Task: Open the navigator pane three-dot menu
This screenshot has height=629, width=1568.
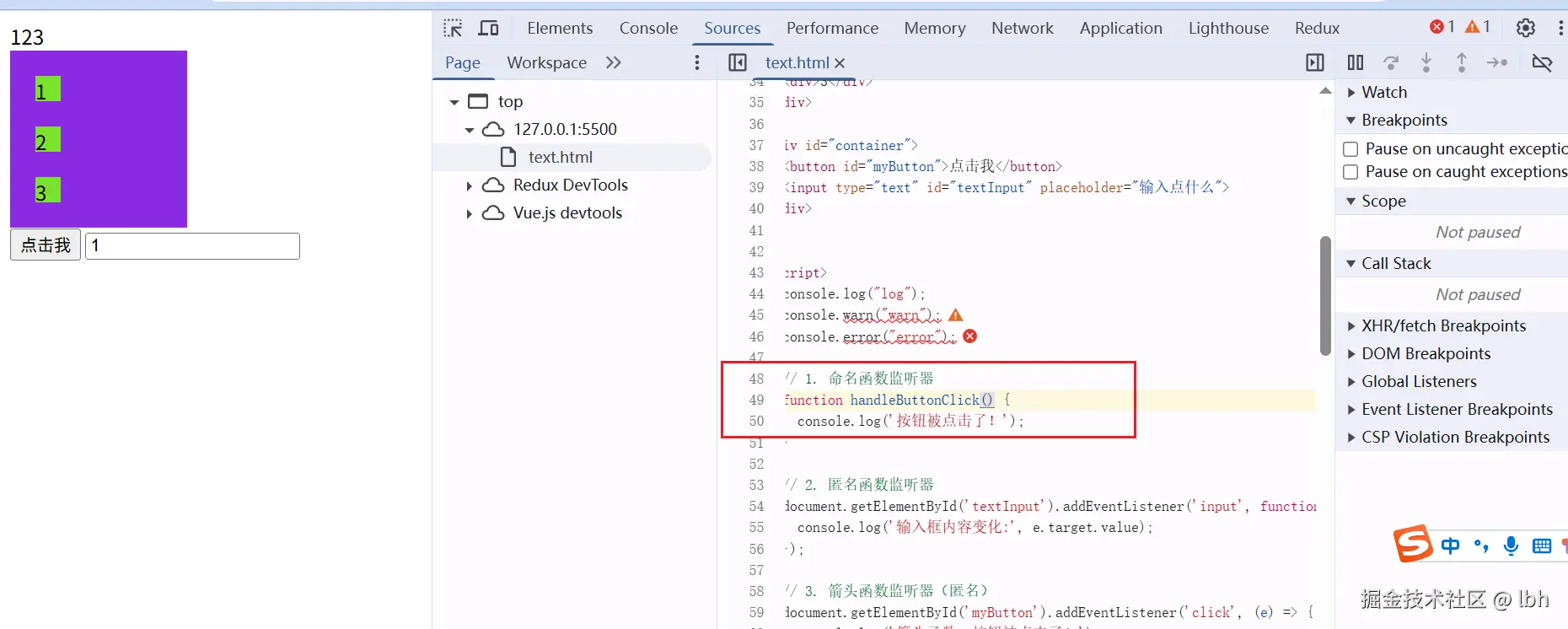Action: (x=697, y=62)
